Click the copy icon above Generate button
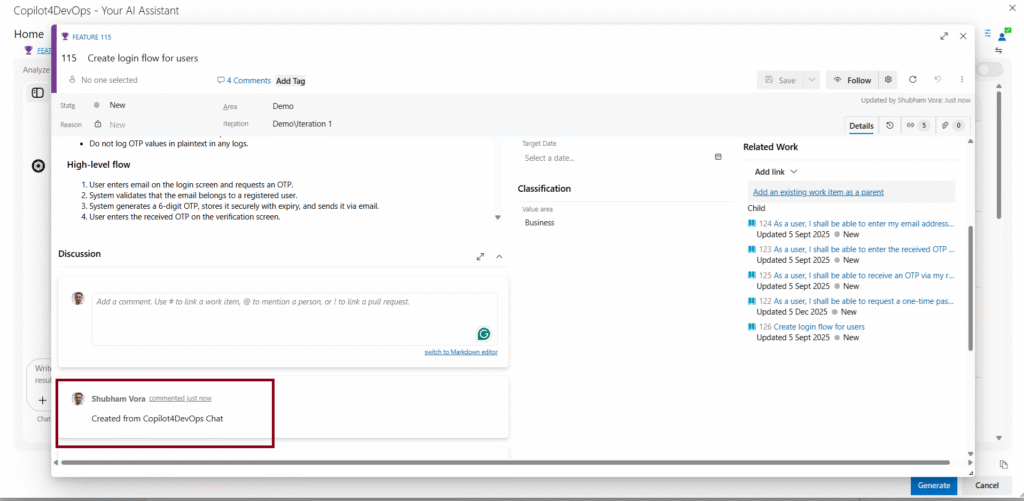The image size is (1024, 501). [x=1004, y=464]
